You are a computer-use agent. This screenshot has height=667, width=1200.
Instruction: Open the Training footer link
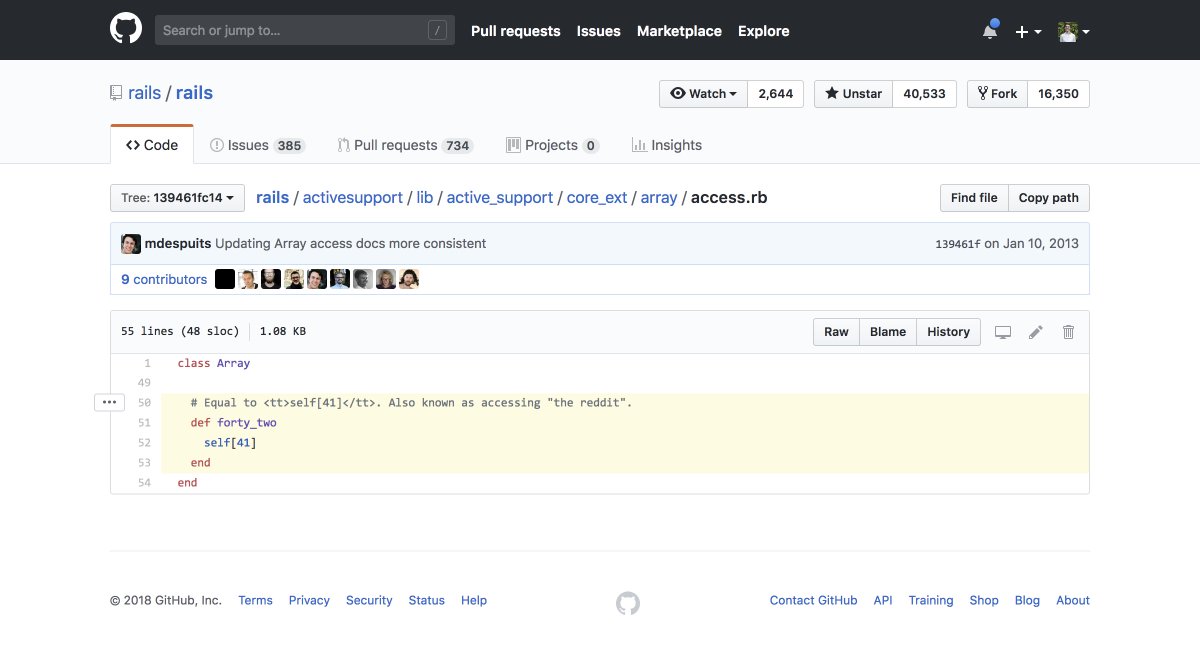pyautogui.click(x=931, y=601)
